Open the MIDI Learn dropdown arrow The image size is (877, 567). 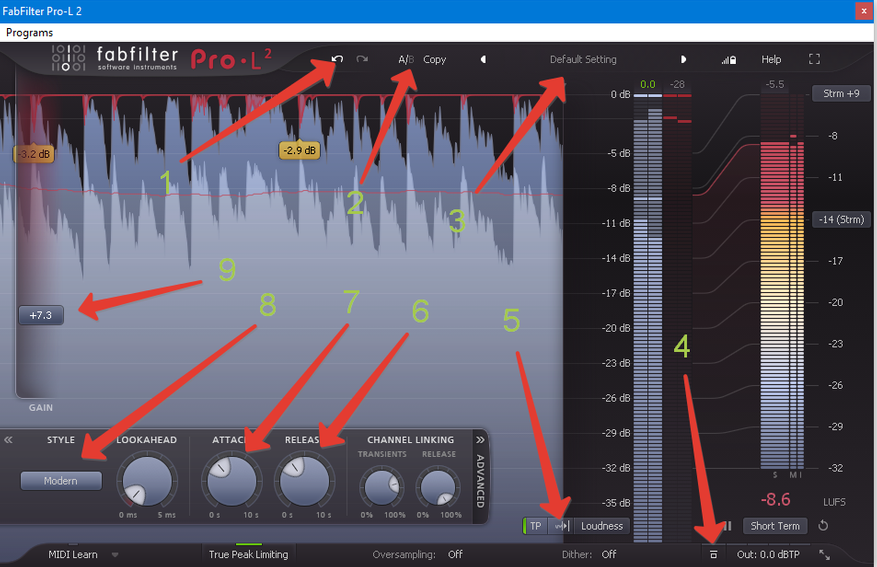[x=115, y=555]
